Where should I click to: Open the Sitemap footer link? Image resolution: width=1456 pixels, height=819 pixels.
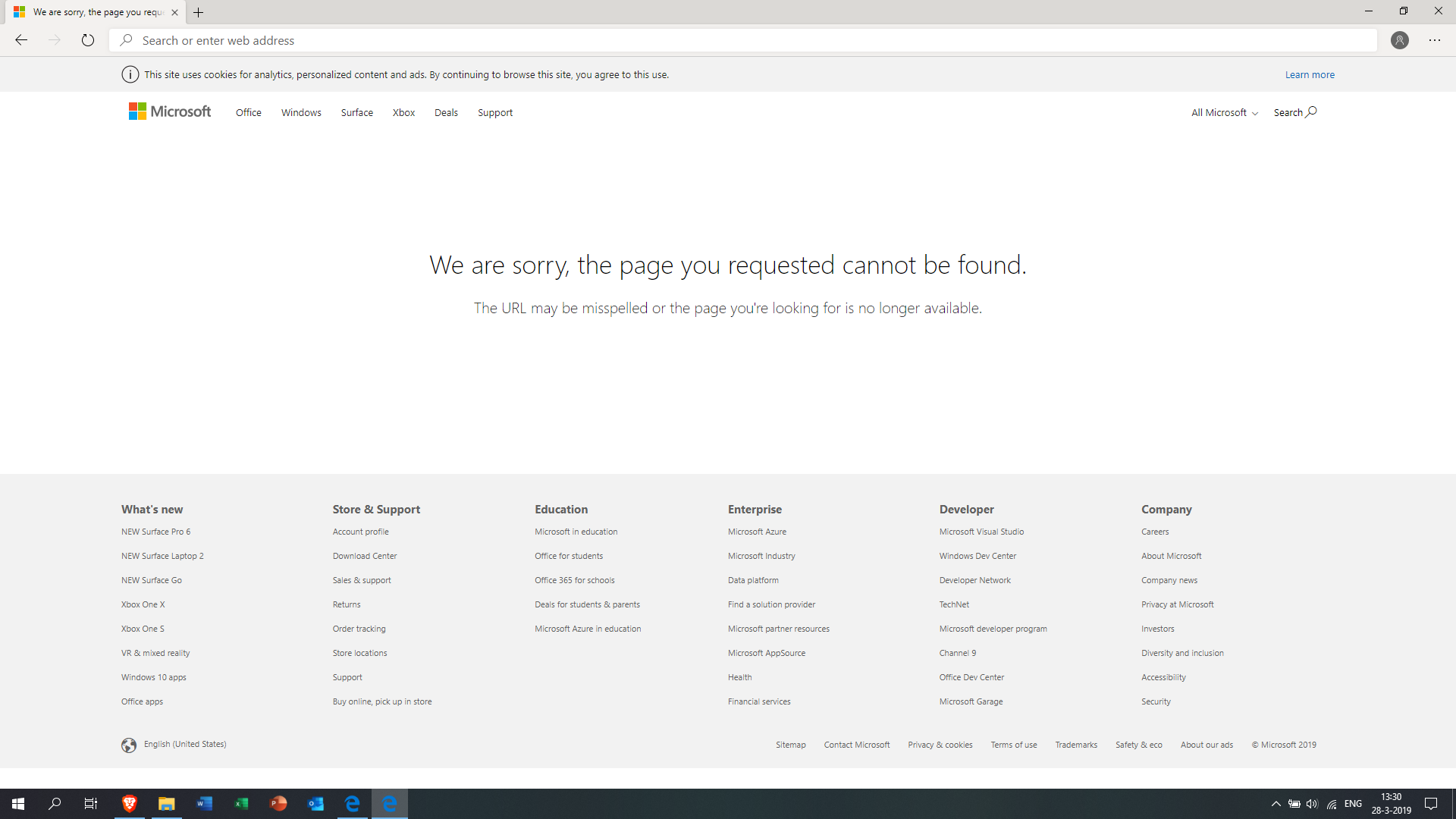tap(790, 745)
